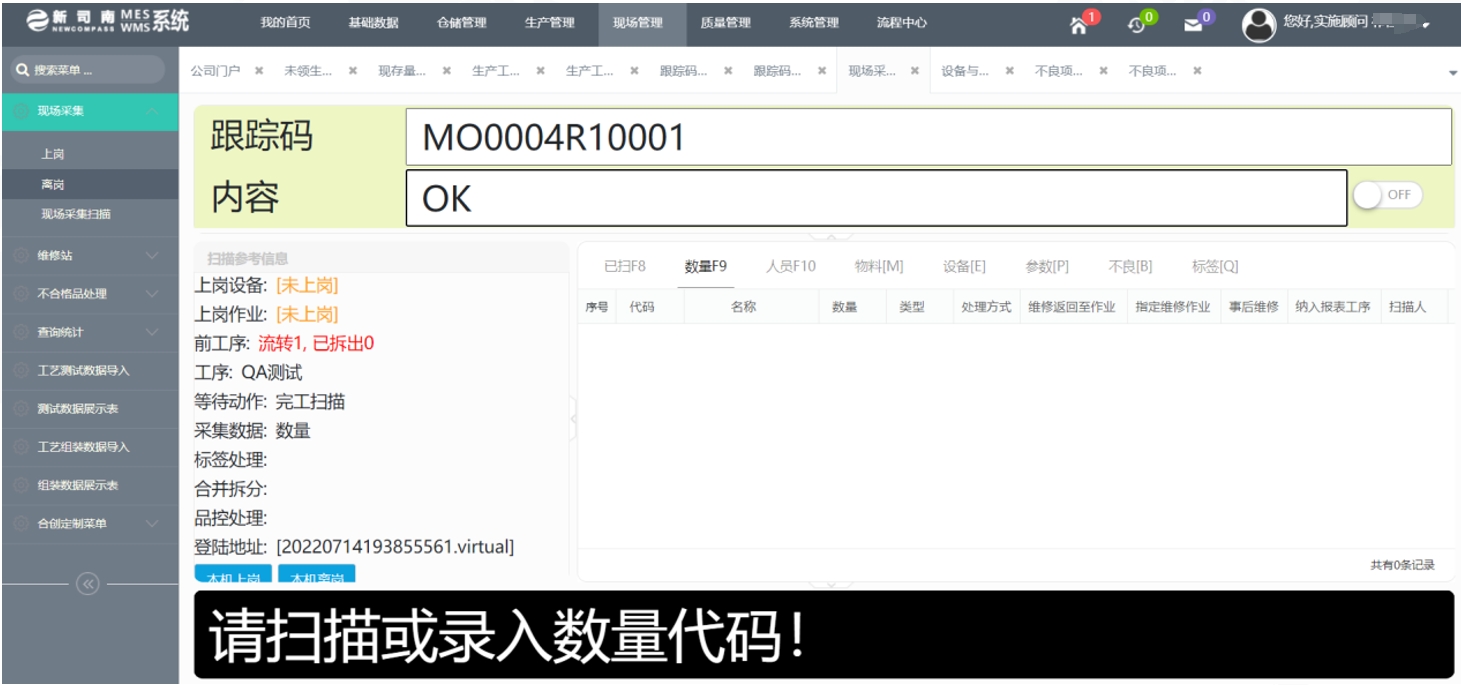This screenshot has height=685, width=1461.
Task: Click the gear icon beside 不合格品处理
Action: coord(21,294)
